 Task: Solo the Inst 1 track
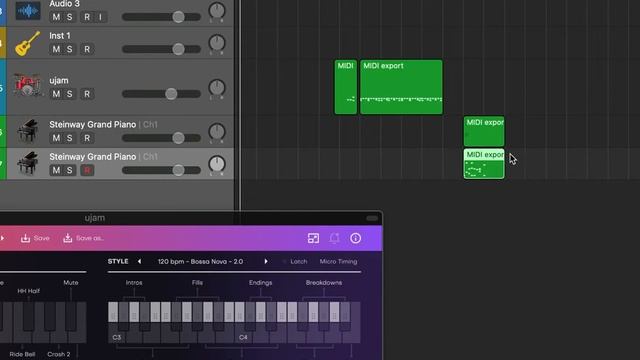[69, 49]
